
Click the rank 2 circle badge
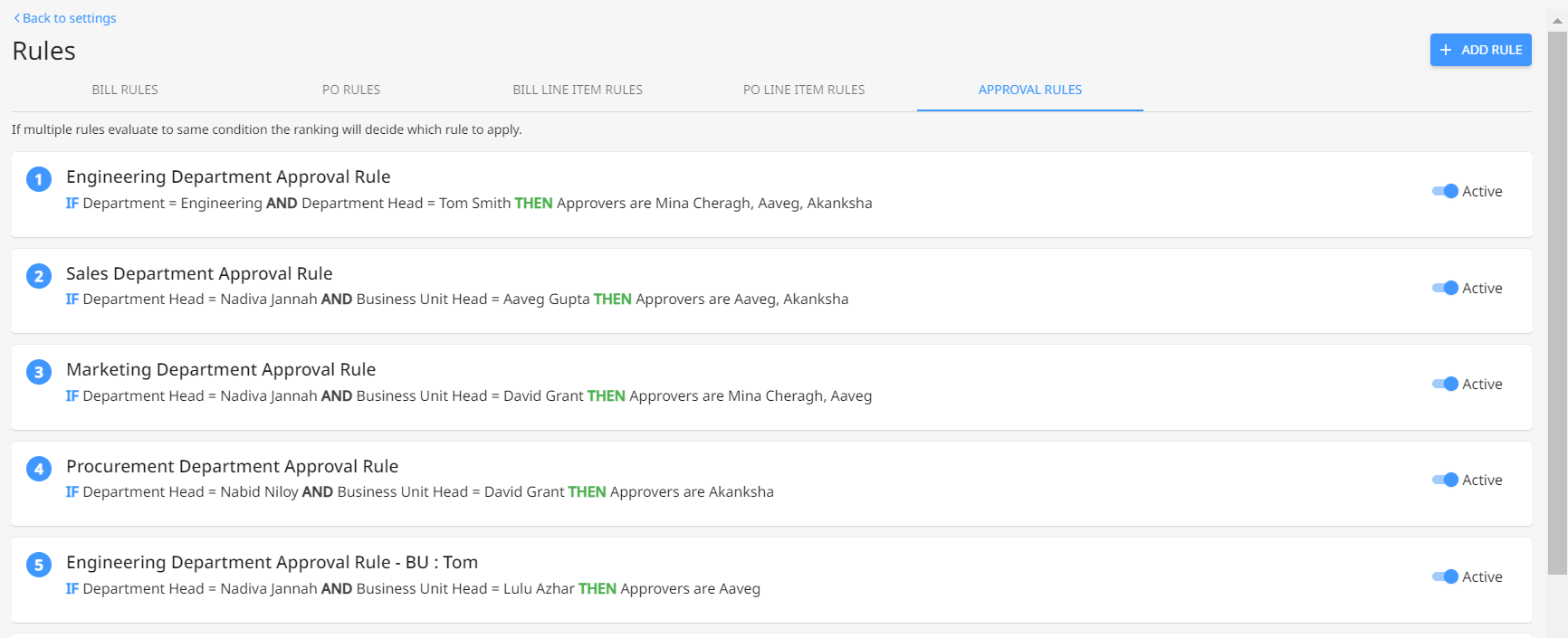point(39,276)
